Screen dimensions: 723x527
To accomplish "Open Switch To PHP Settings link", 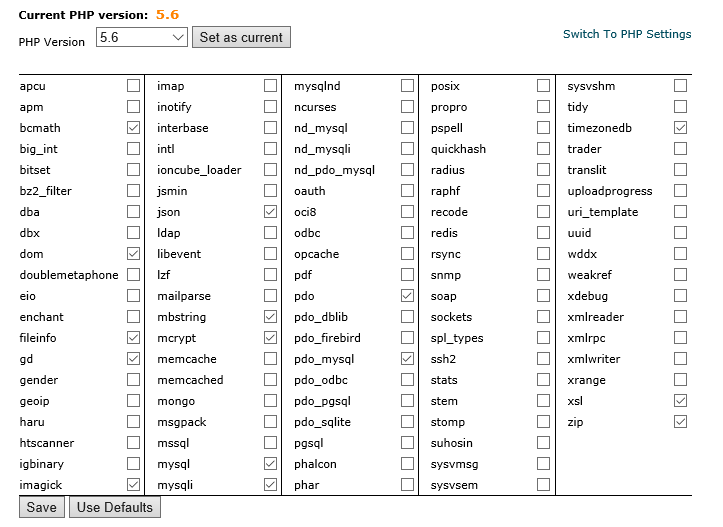I will coord(627,34).
